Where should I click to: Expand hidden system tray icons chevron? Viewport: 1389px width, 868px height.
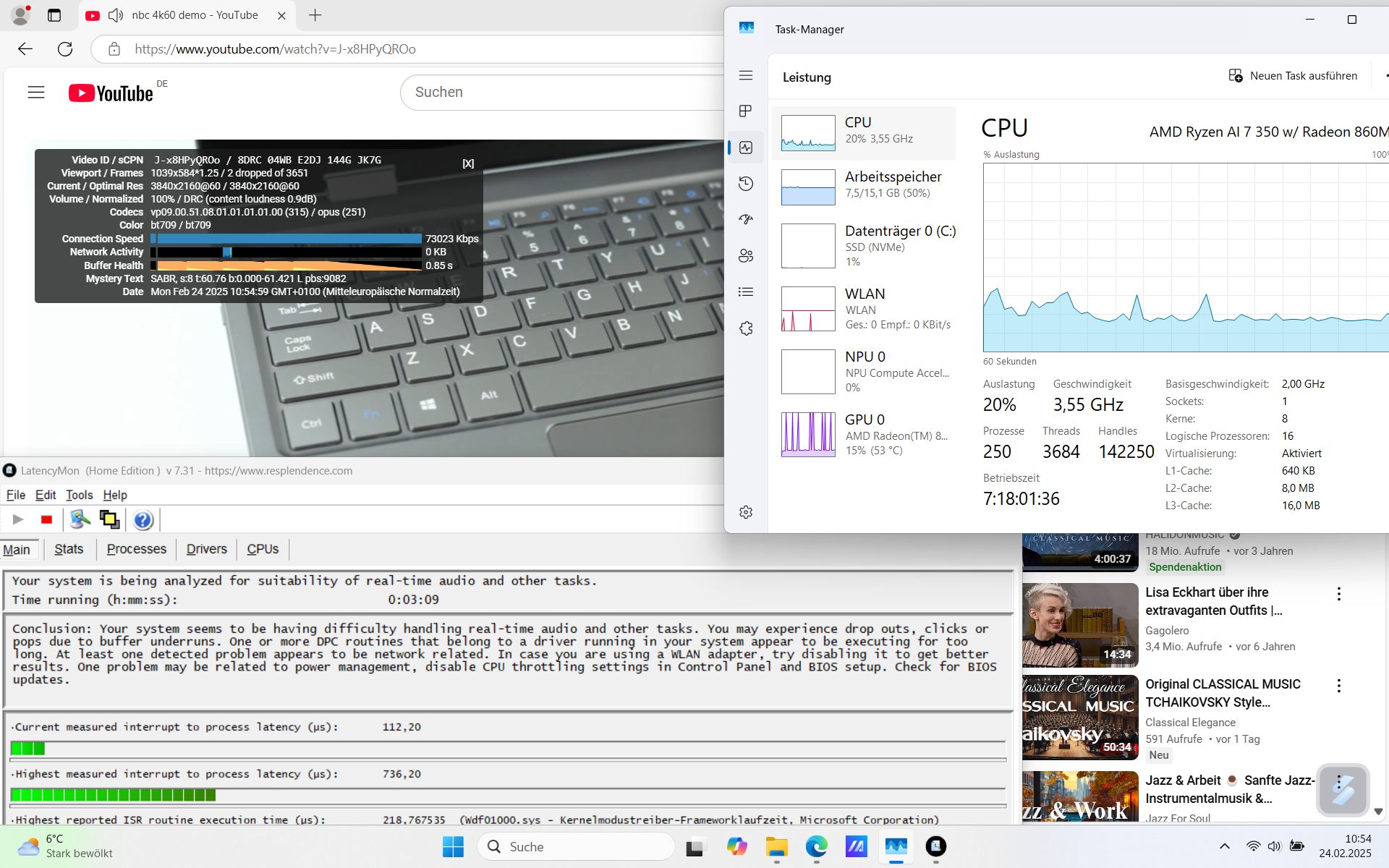[1224, 846]
